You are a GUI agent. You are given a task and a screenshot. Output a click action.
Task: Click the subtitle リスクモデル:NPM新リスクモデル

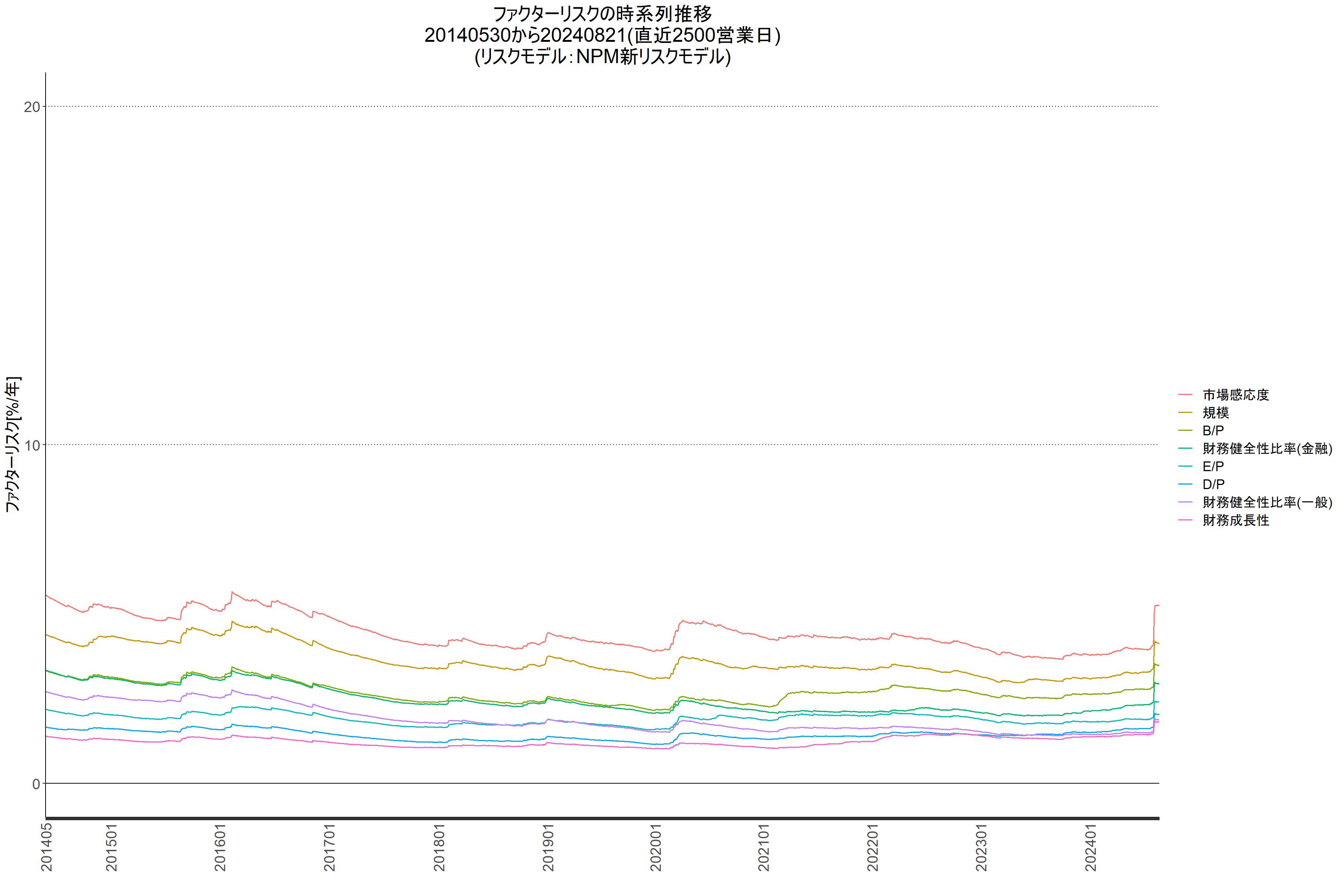click(x=602, y=57)
